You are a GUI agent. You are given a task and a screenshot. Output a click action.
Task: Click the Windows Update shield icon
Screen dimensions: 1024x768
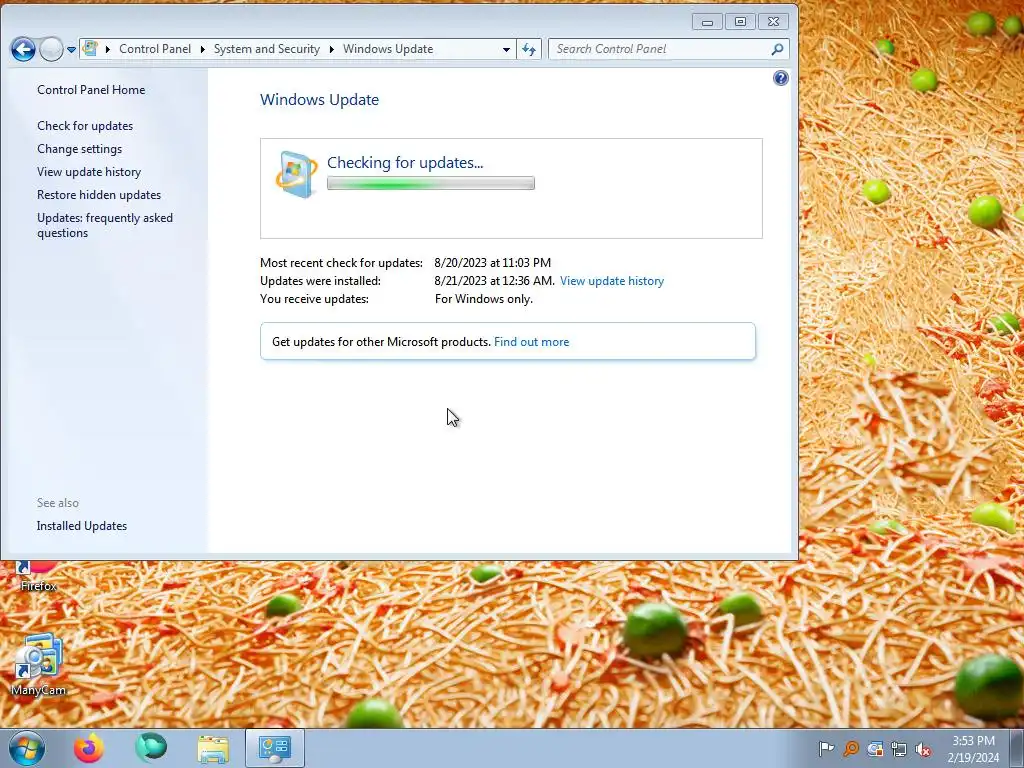pos(296,174)
